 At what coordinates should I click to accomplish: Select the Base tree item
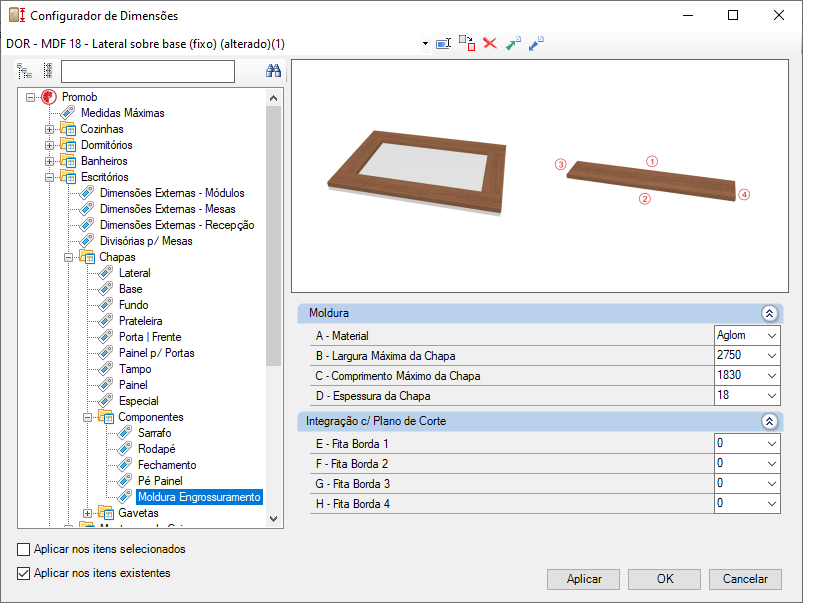click(130, 289)
